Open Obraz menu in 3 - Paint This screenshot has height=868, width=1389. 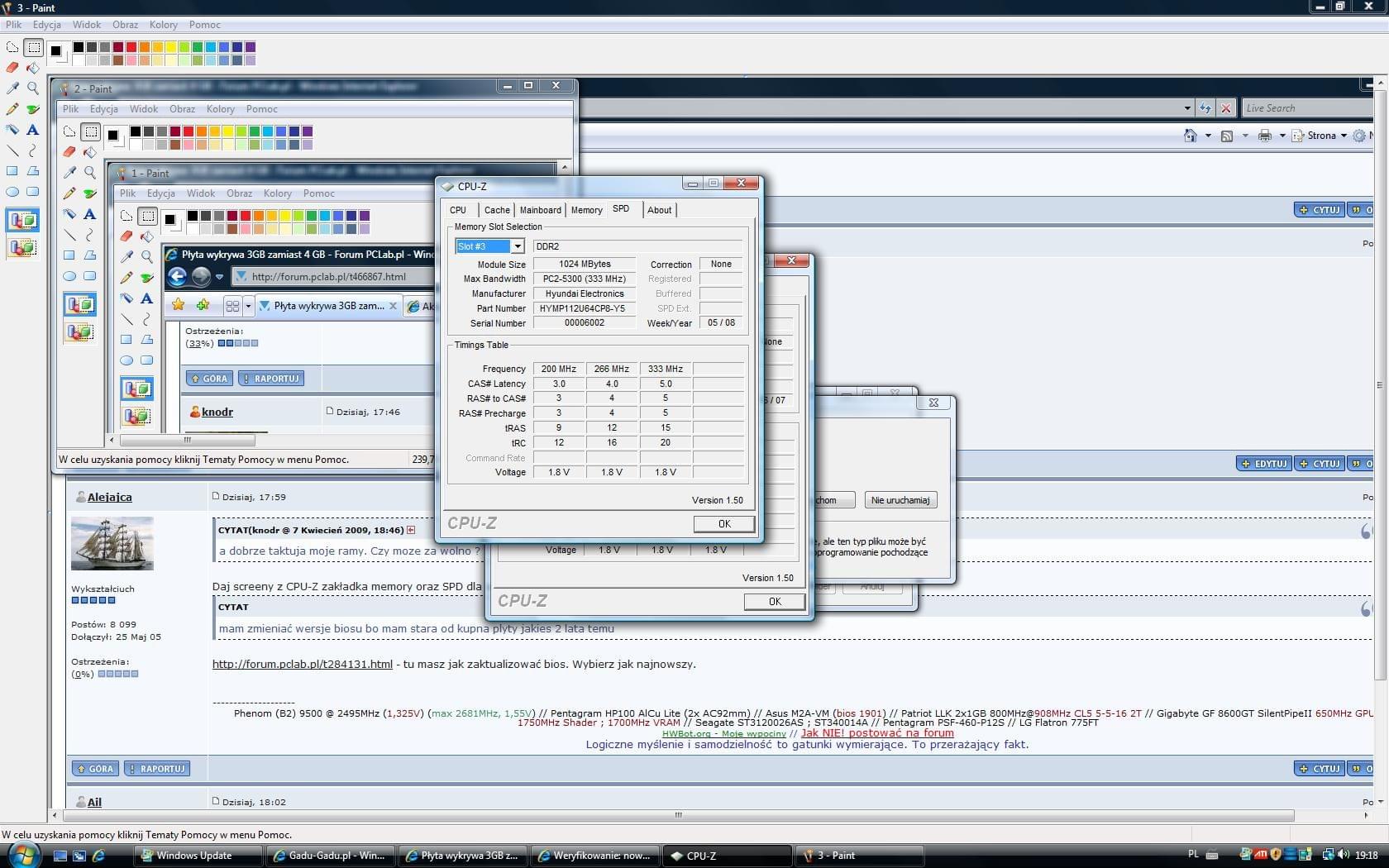(x=126, y=25)
